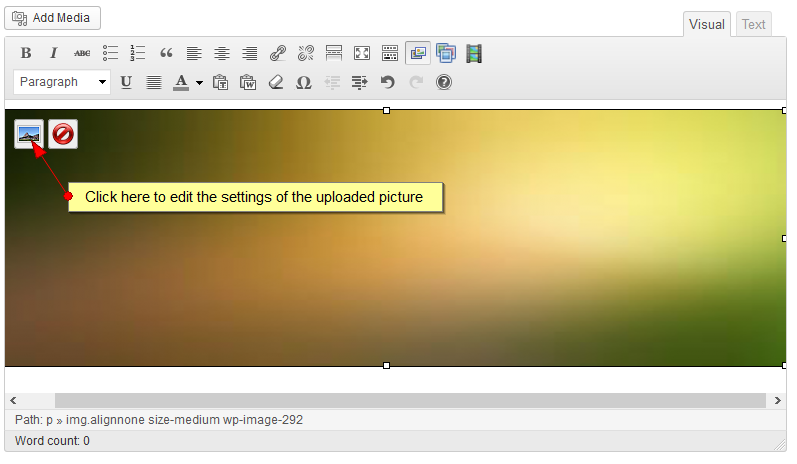Undo the last action
Viewport: 797px width, 464px height.
tap(387, 82)
